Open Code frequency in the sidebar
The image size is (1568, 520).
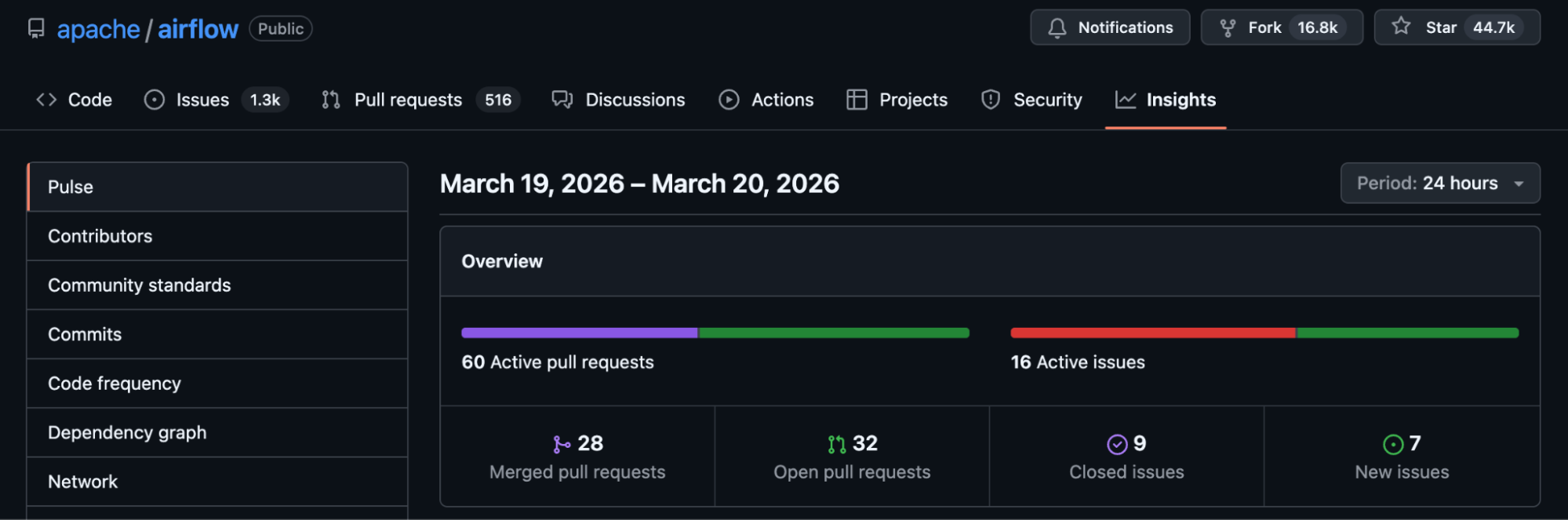coord(115,384)
